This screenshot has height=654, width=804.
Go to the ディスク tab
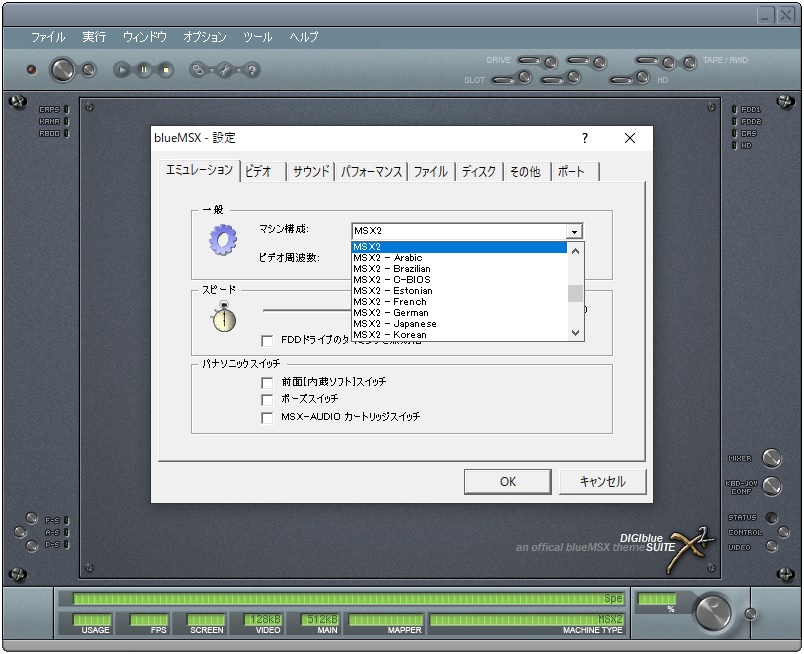tap(479, 171)
